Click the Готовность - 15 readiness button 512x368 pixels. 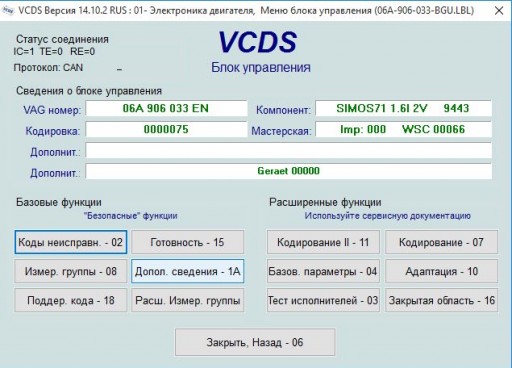click(188, 242)
